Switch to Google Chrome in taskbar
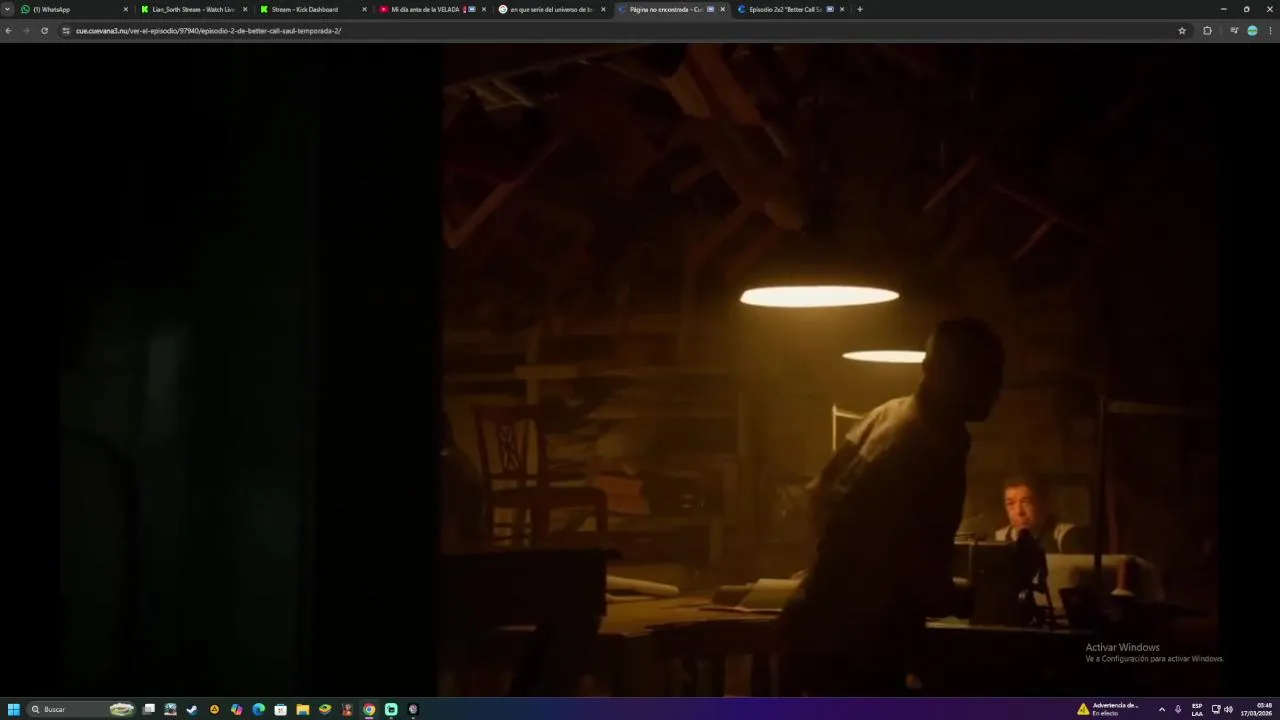The image size is (1280, 720). (369, 709)
